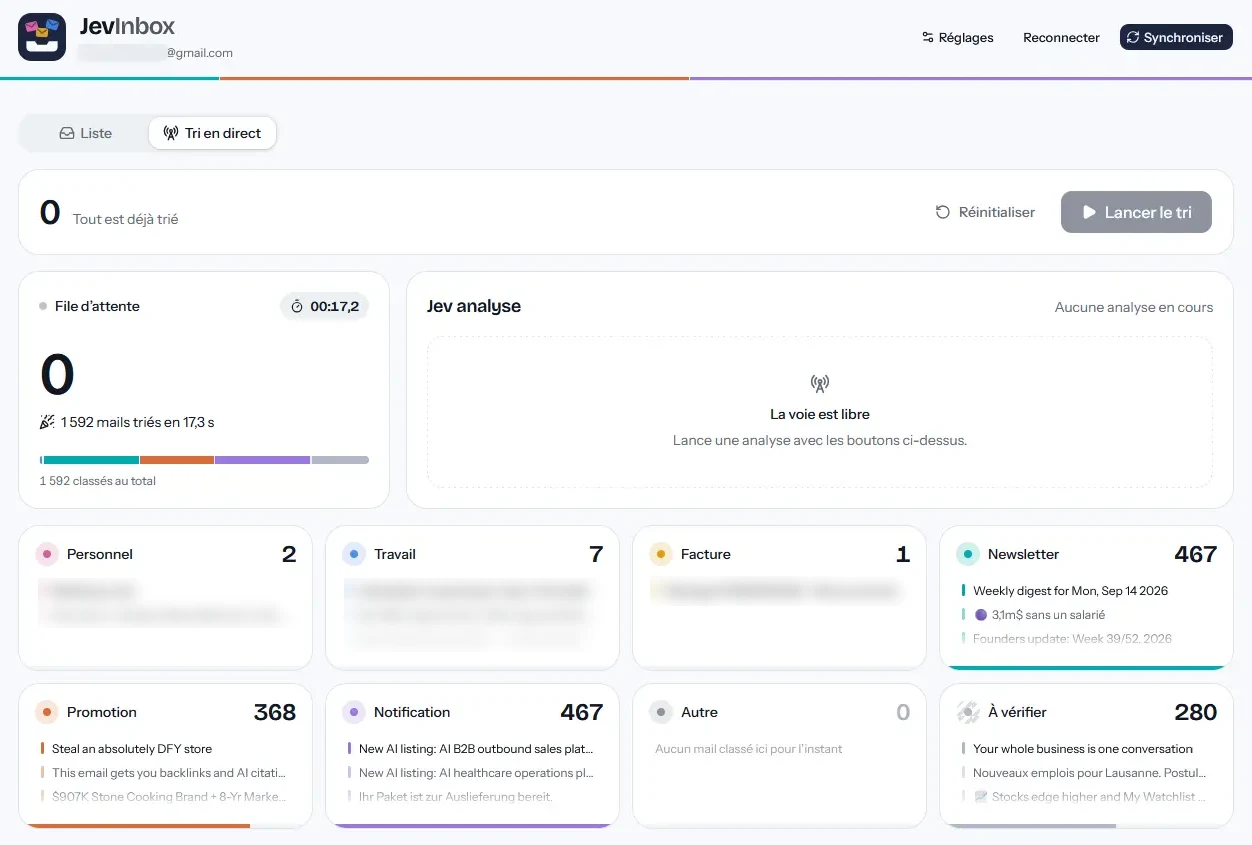Screen dimensions: 1252x845
Task: Open the AI healthcare operations listing mail
Action: (475, 773)
